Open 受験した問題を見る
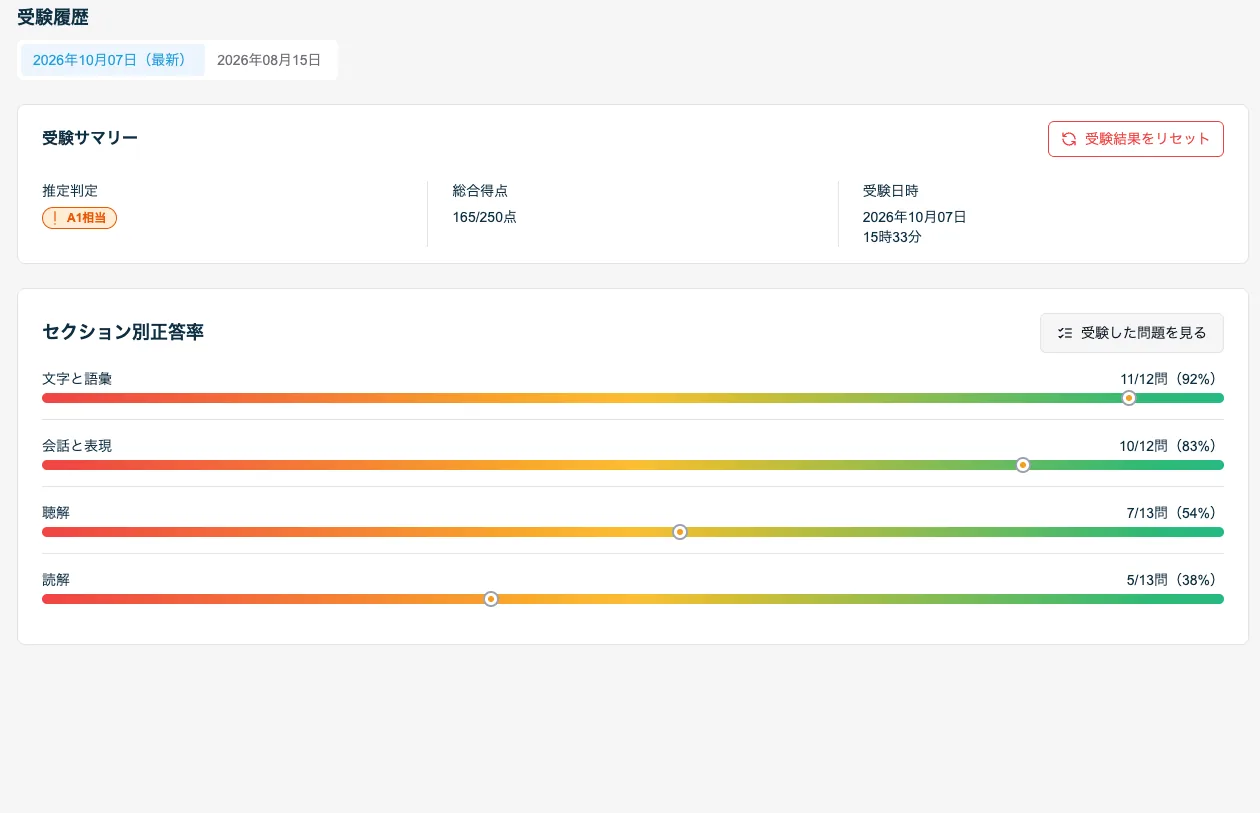 pyautogui.click(x=1132, y=333)
